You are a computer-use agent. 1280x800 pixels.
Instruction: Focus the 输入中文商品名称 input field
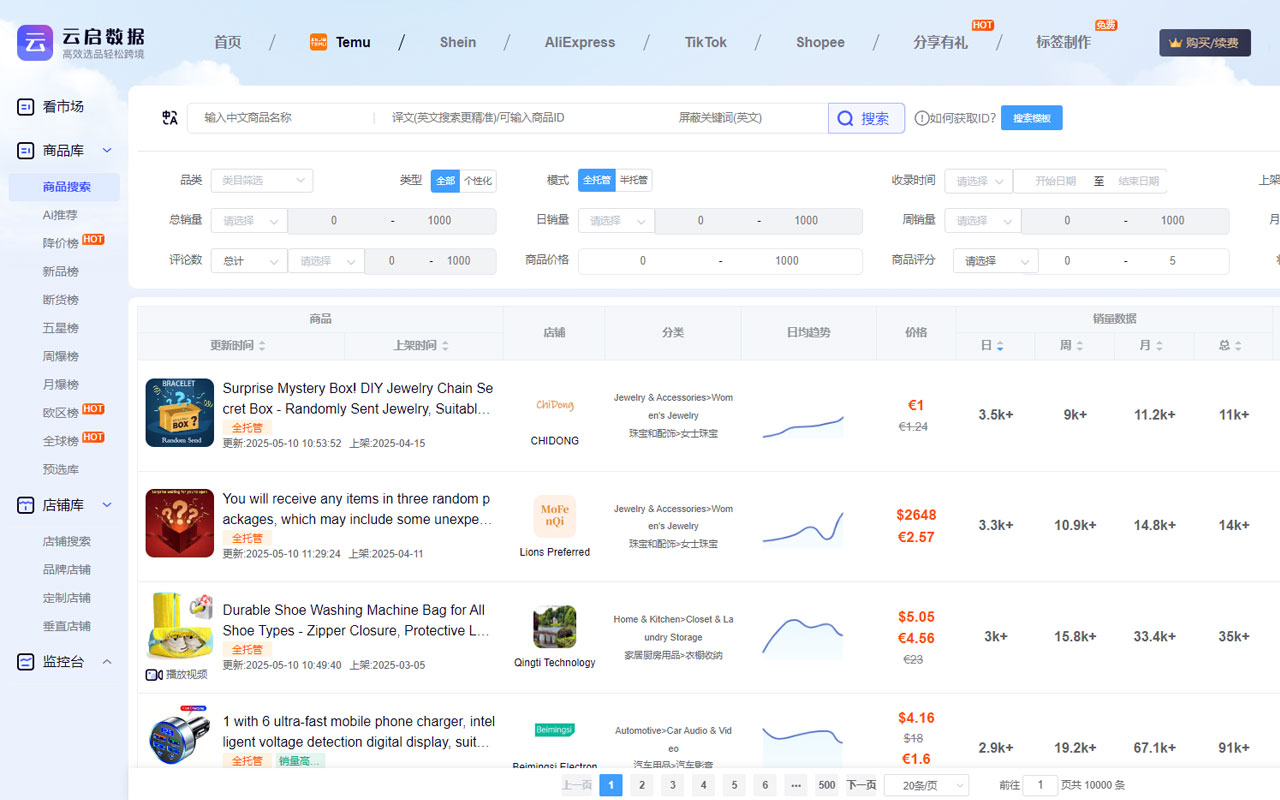(283, 118)
